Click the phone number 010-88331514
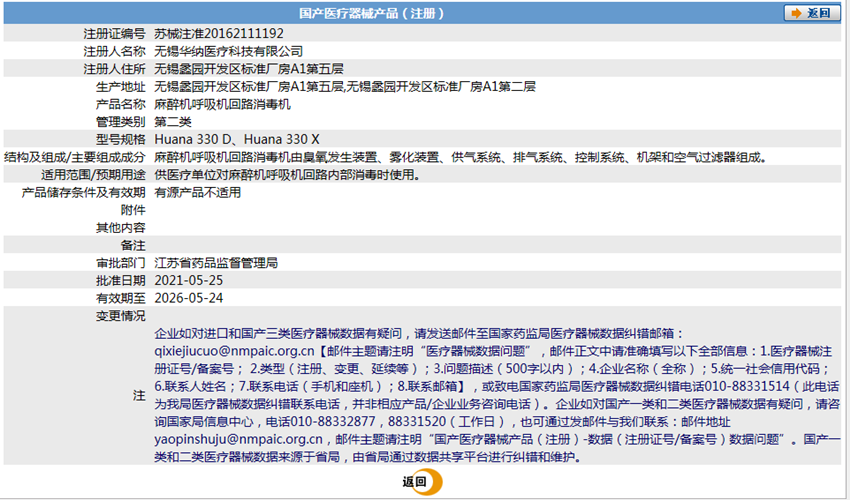 tap(746, 386)
